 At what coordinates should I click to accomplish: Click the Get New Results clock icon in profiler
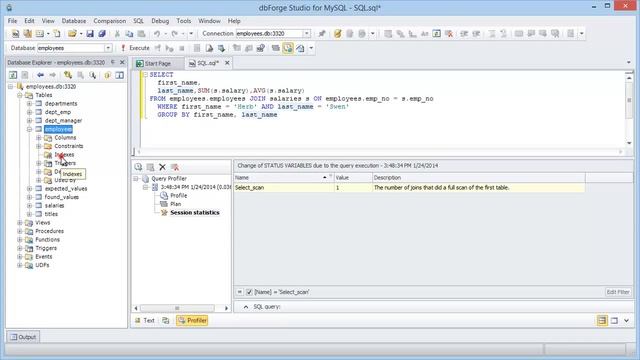[138, 167]
